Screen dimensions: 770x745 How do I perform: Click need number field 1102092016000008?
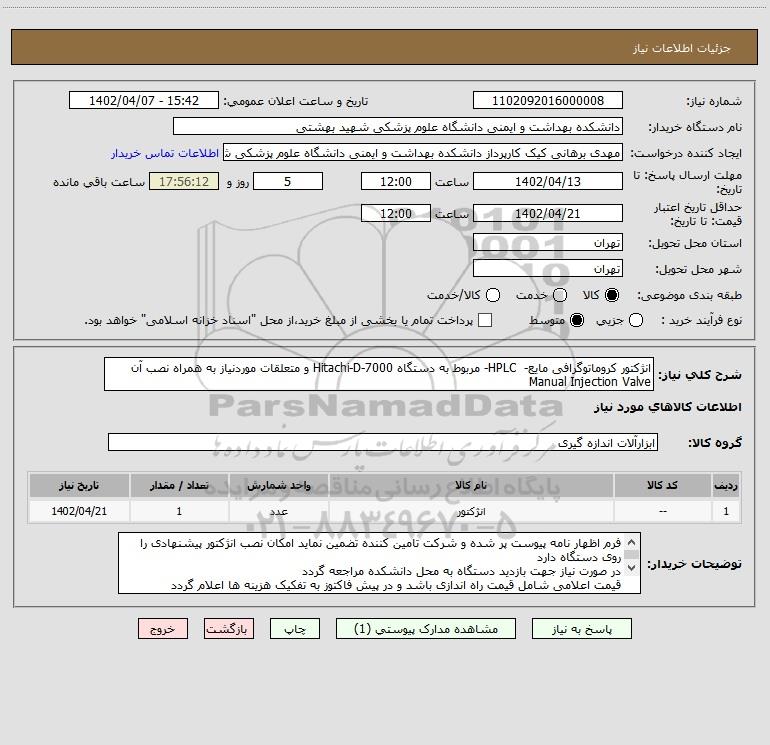pos(548,101)
